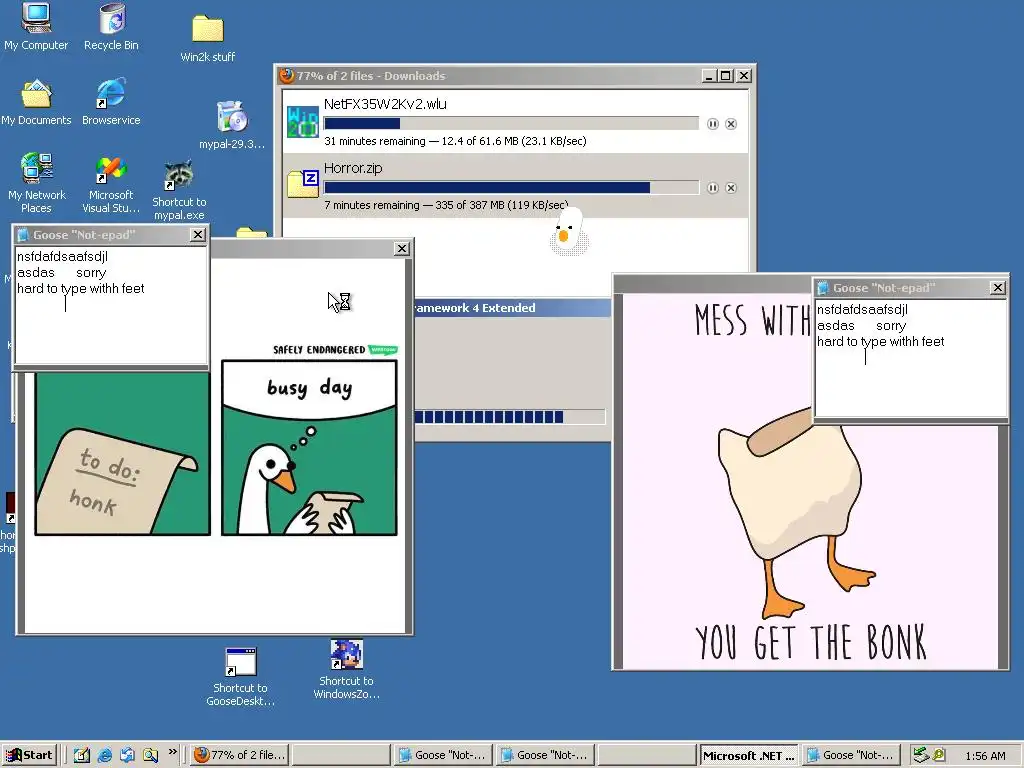Switch to the 77% of 2 files taskbar button
The height and width of the screenshot is (768, 1024).
click(x=240, y=756)
